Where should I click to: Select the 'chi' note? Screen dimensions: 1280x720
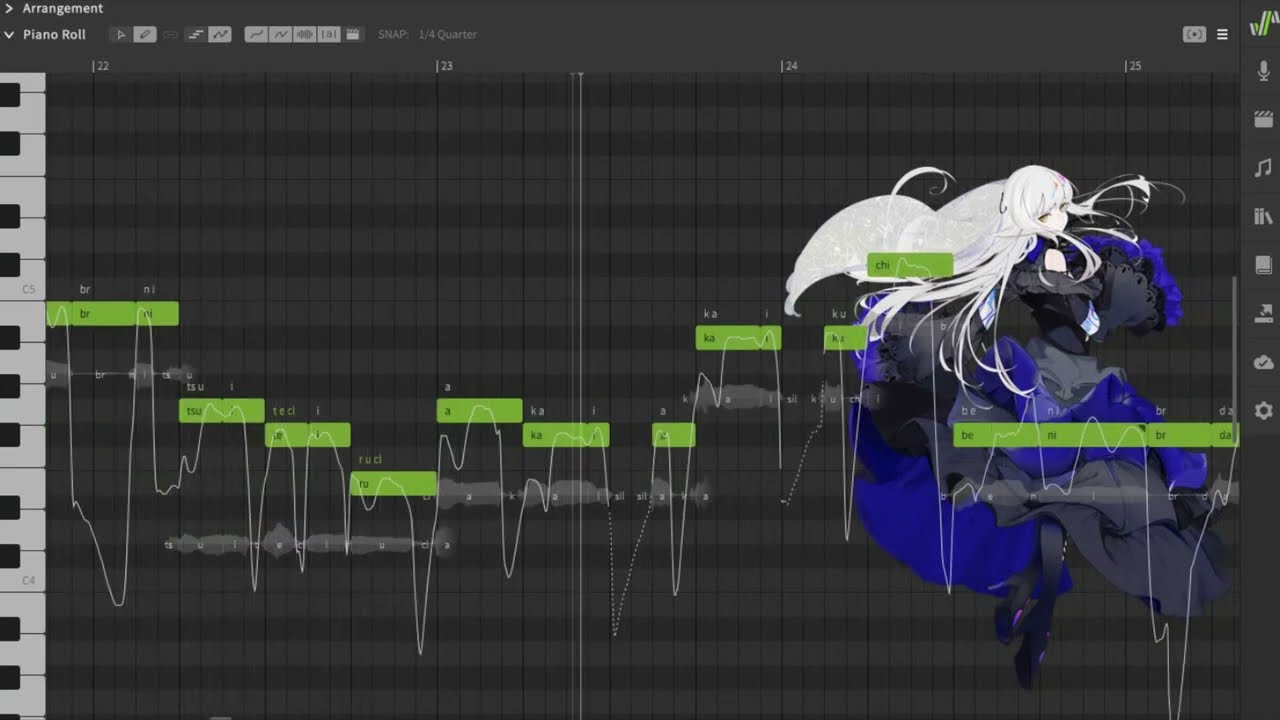tap(910, 265)
